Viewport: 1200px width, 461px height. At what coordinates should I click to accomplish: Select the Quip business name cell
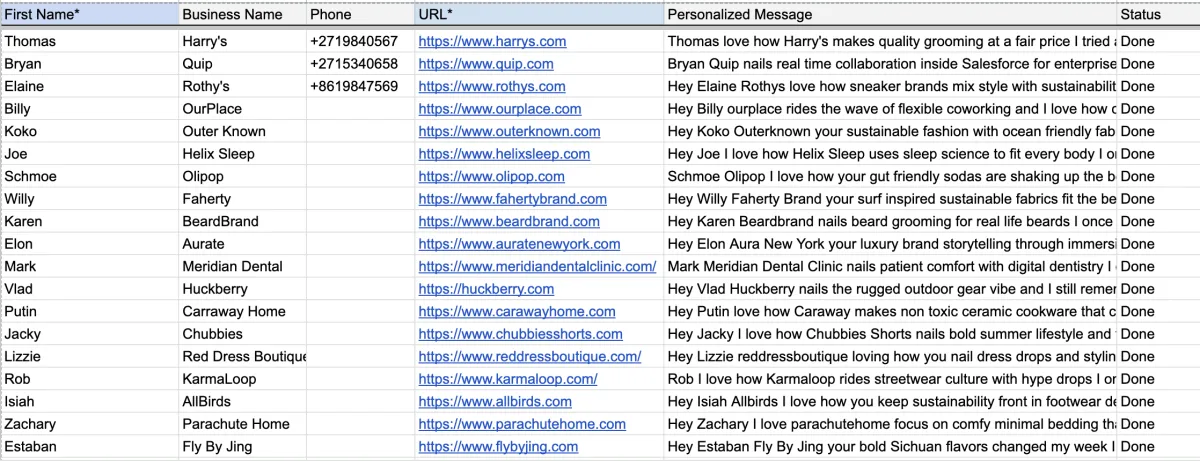(x=242, y=64)
